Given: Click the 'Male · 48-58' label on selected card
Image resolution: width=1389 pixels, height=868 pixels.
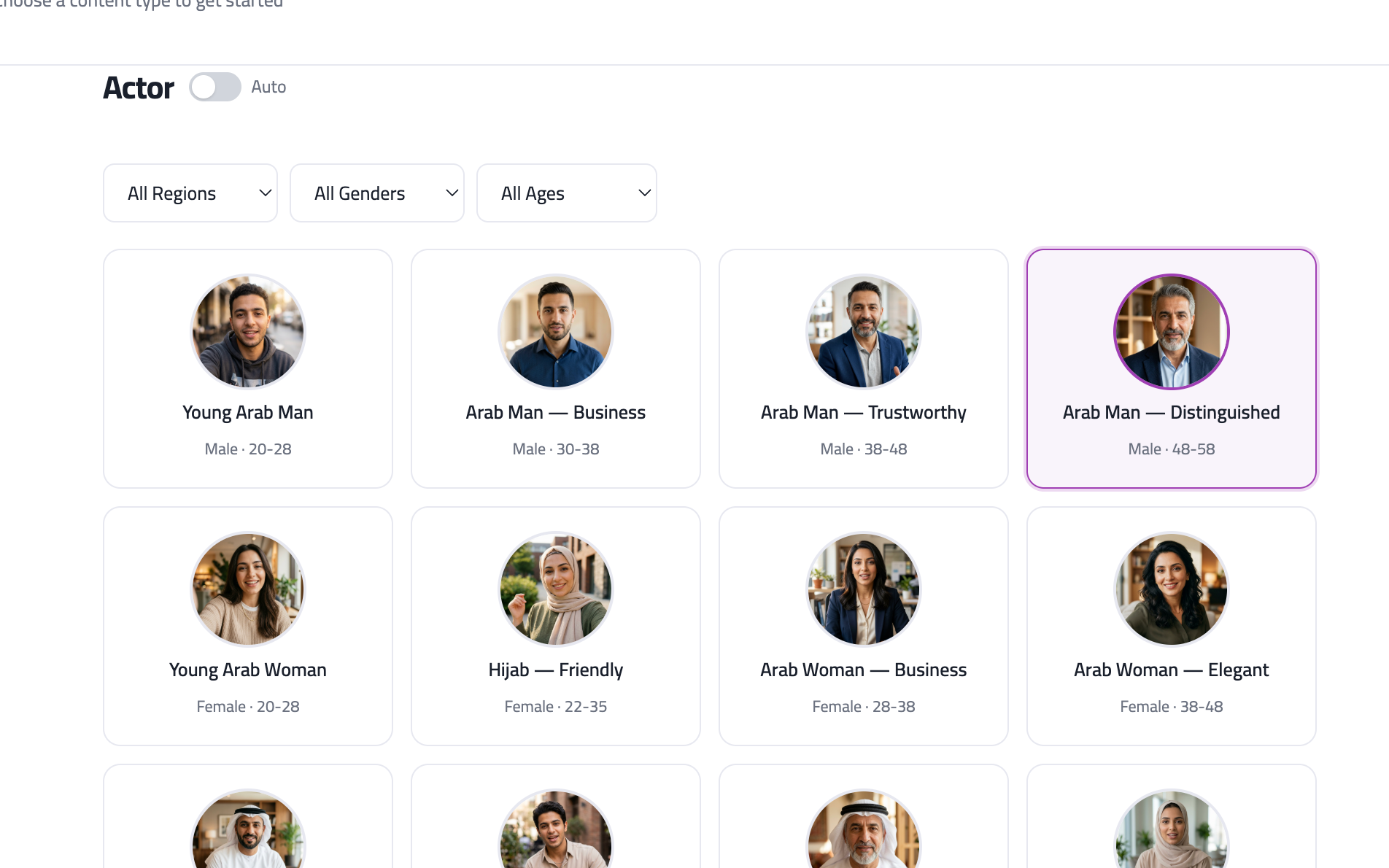Looking at the screenshot, I should click(x=1171, y=449).
